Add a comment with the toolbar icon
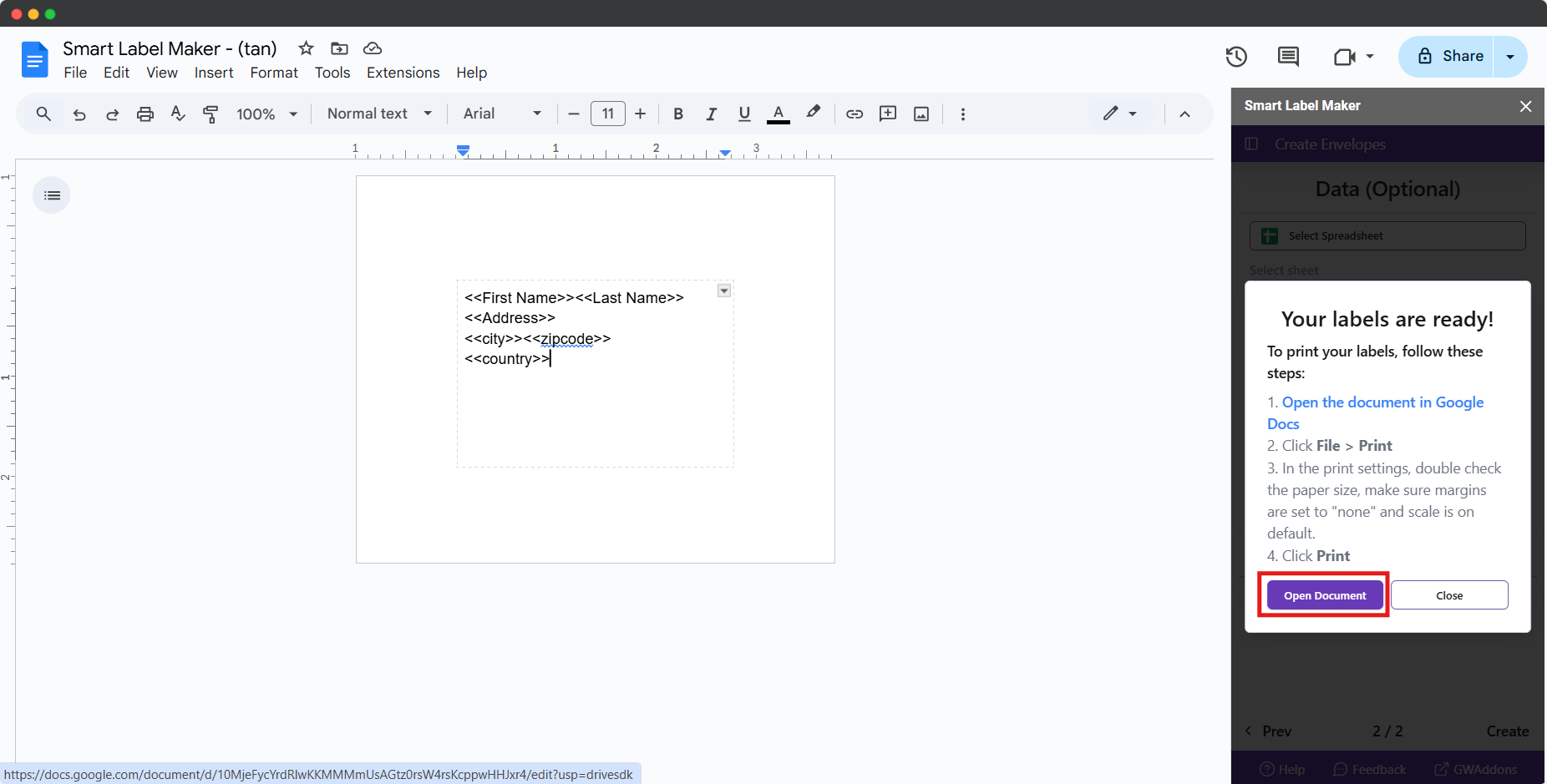1547x784 pixels. pyautogui.click(x=888, y=114)
